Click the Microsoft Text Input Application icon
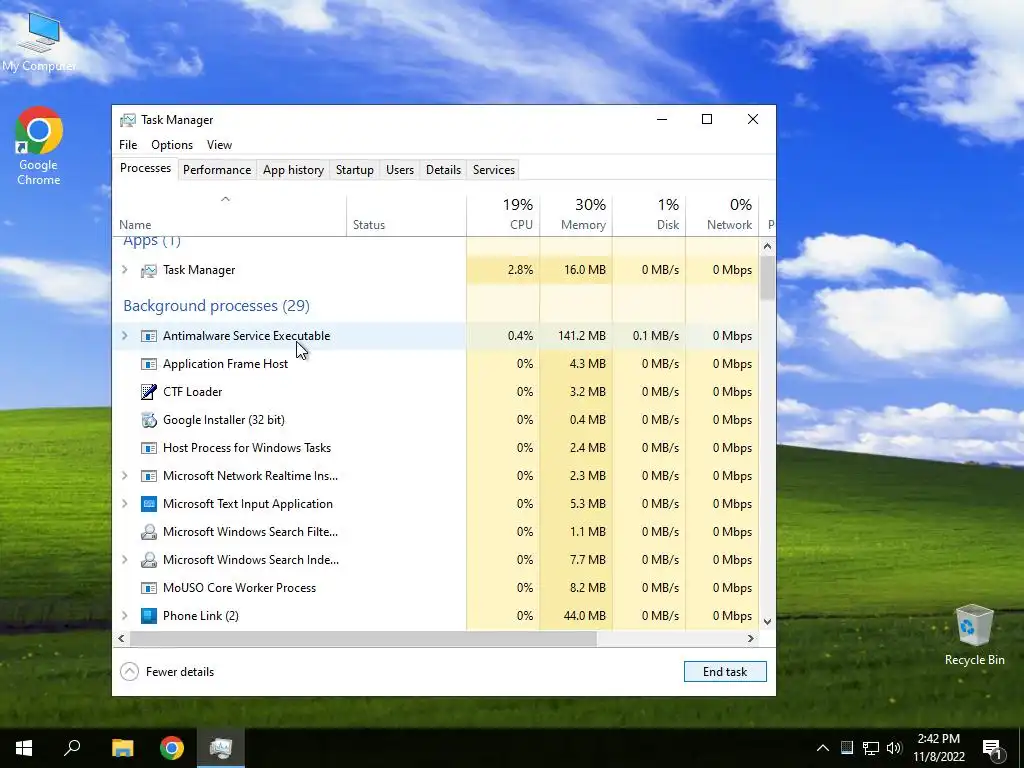 pos(149,504)
